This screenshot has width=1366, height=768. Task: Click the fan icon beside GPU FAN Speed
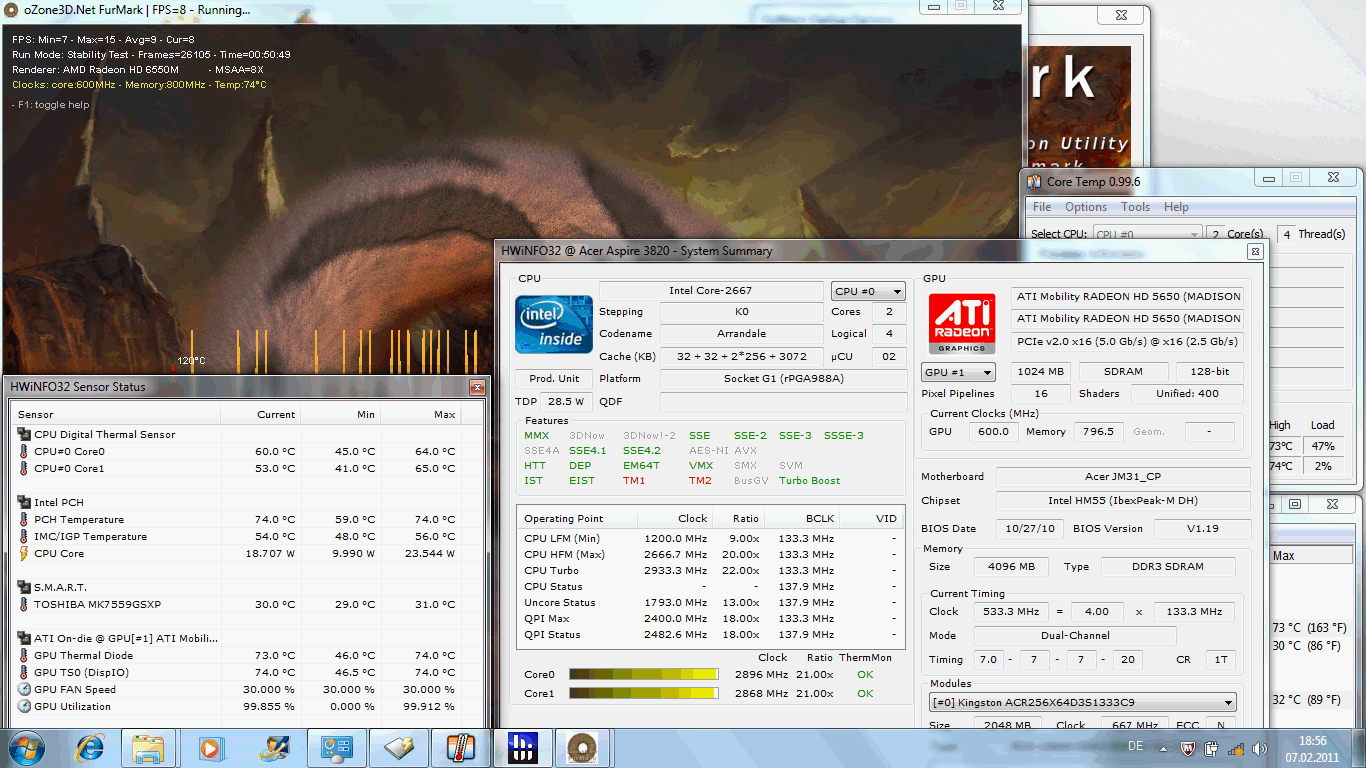coord(24,690)
